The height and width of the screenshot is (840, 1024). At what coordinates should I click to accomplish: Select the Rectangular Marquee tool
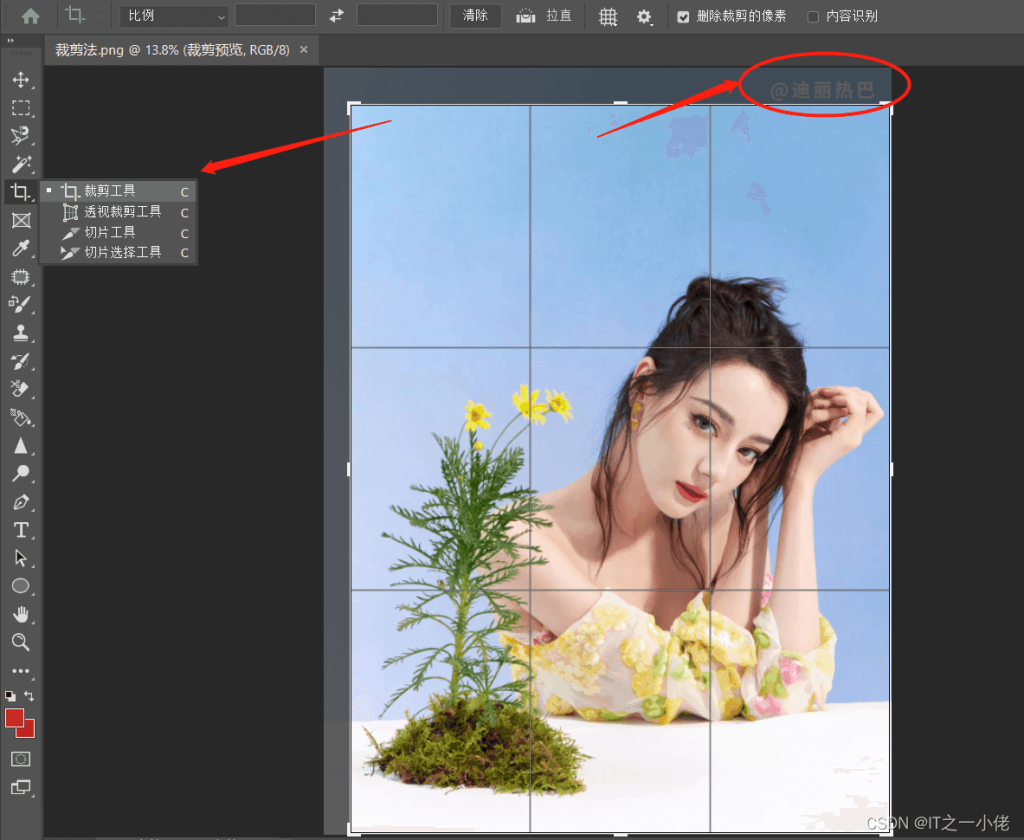pos(20,108)
